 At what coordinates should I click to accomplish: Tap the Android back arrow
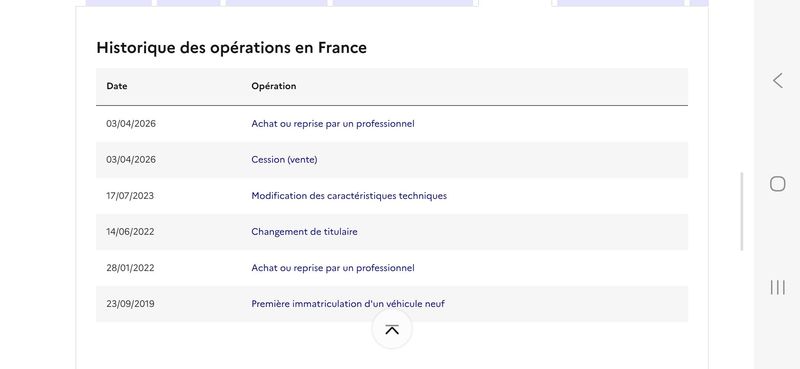[x=778, y=81]
